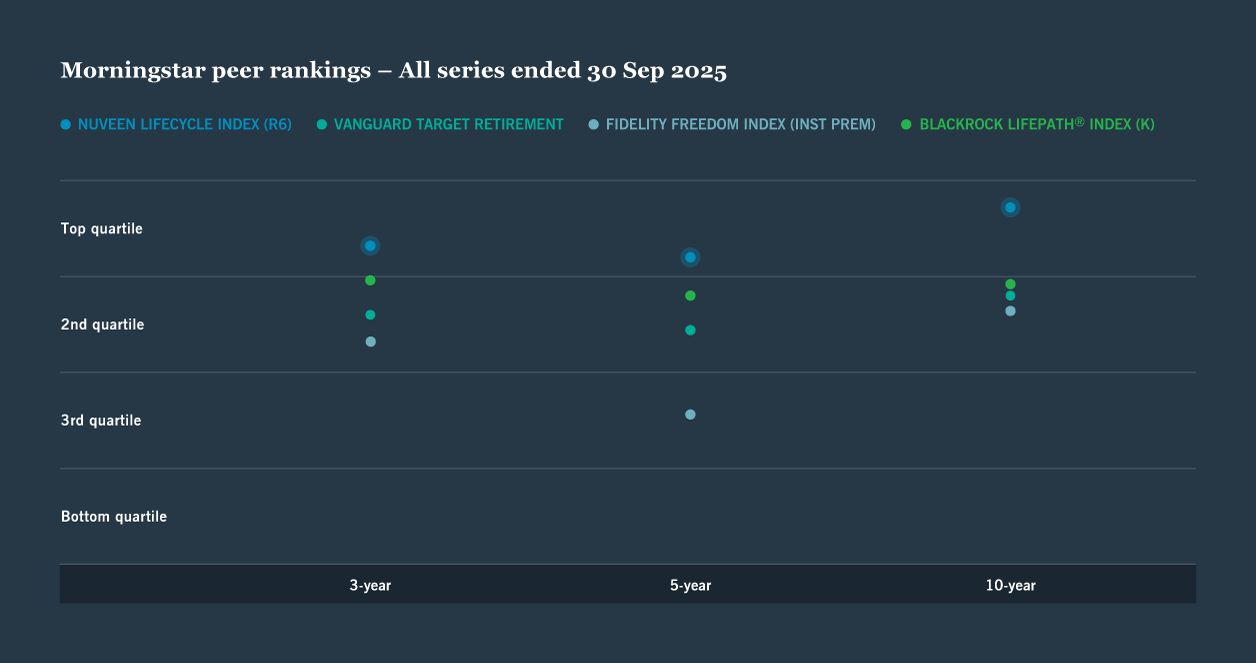Screen dimensions: 1256x663
Task: Click the chart title text
Action: (x=394, y=70)
